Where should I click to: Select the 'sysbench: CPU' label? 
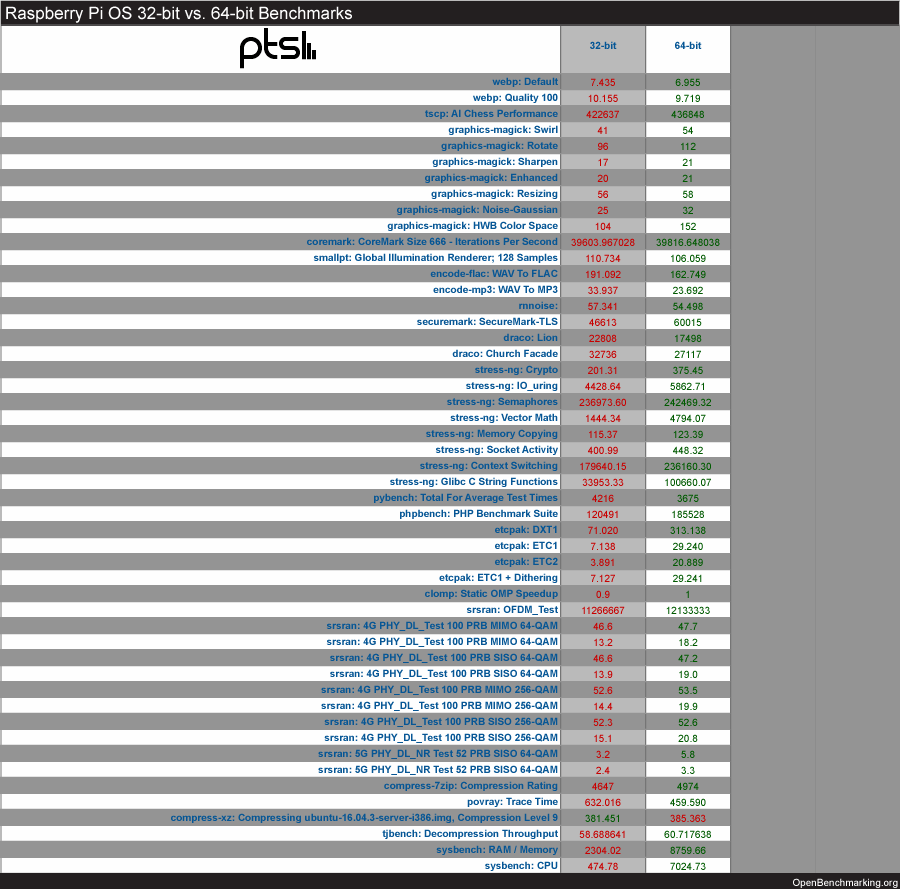521,866
